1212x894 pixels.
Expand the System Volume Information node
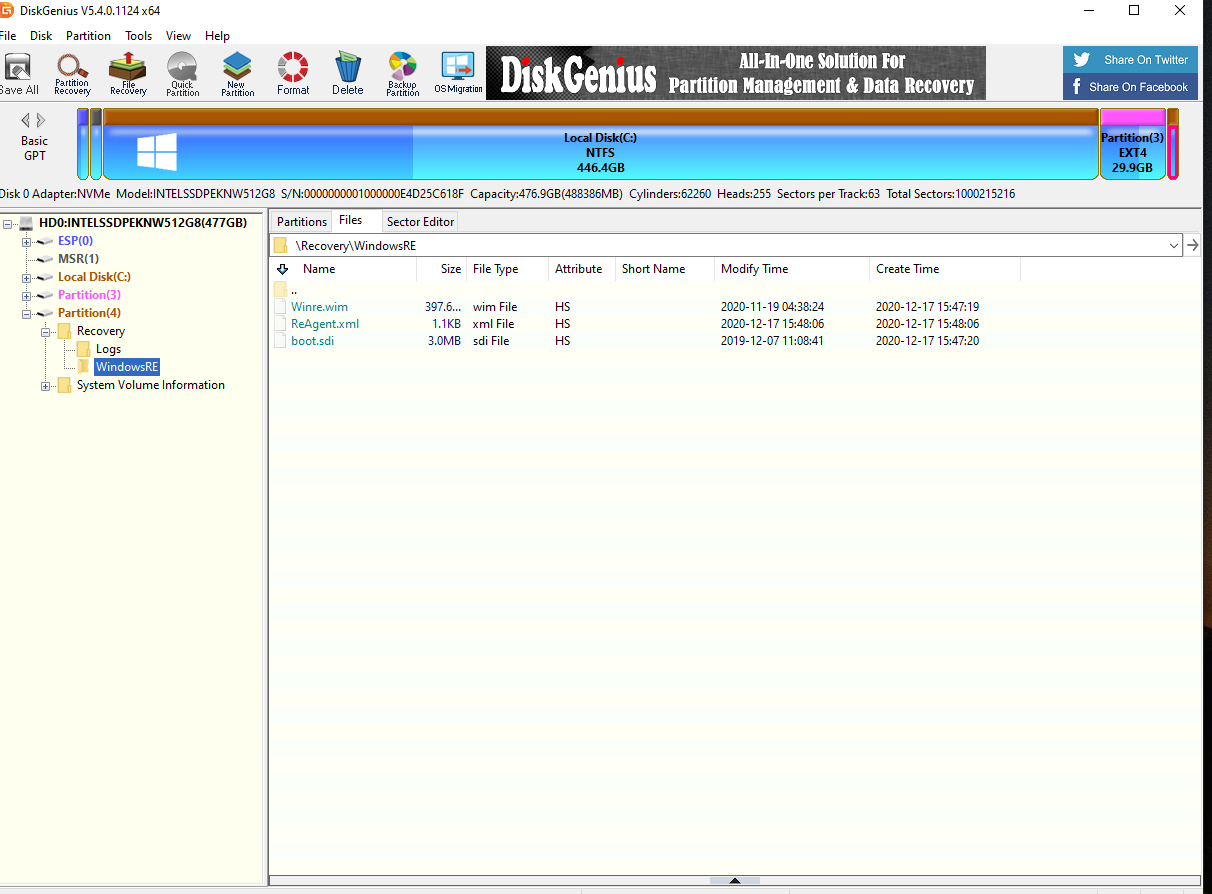[46, 385]
